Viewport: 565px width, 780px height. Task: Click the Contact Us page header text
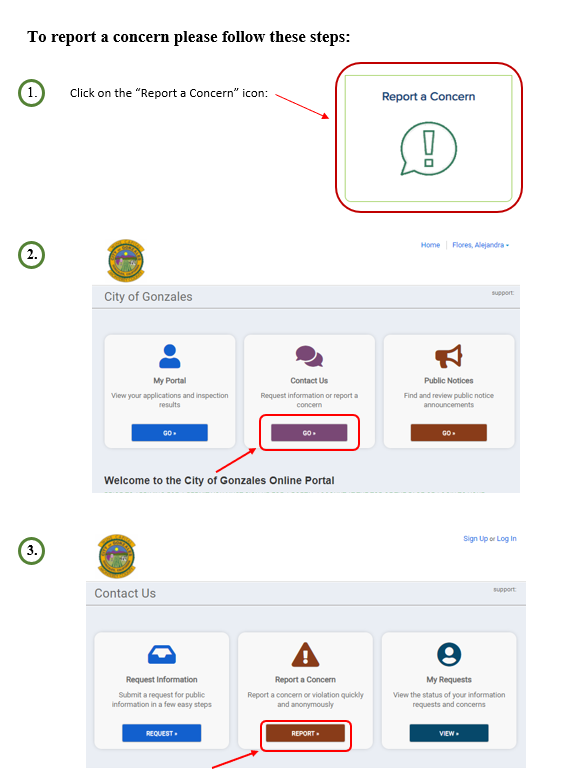125,593
